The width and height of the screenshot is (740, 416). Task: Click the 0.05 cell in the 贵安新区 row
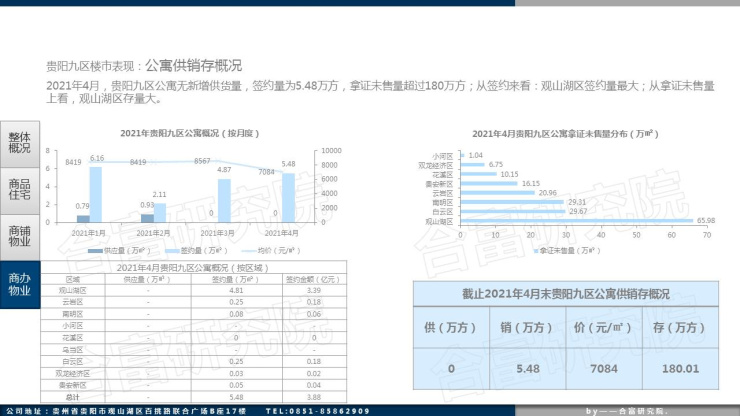pos(236,385)
